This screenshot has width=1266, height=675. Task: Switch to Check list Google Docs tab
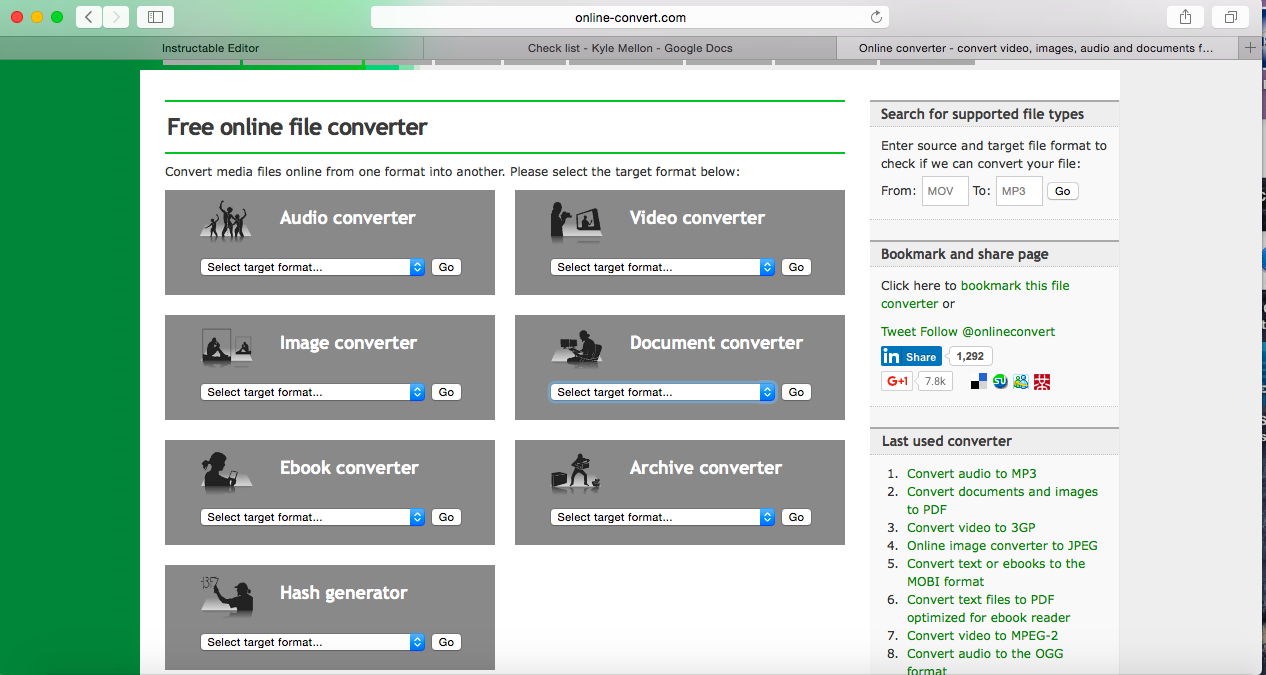(x=630, y=48)
